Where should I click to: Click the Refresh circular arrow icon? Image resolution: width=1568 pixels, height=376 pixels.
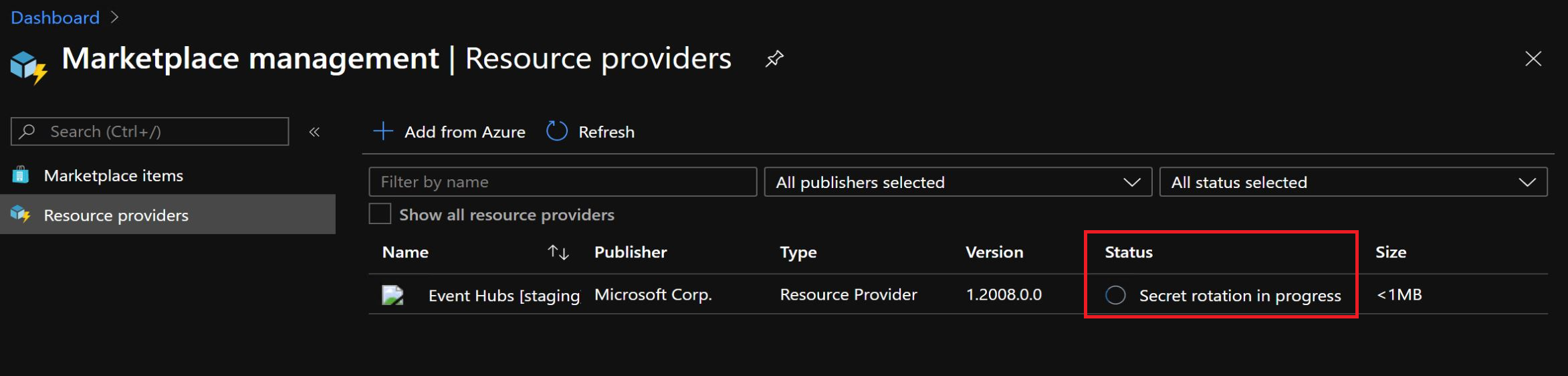point(556,131)
